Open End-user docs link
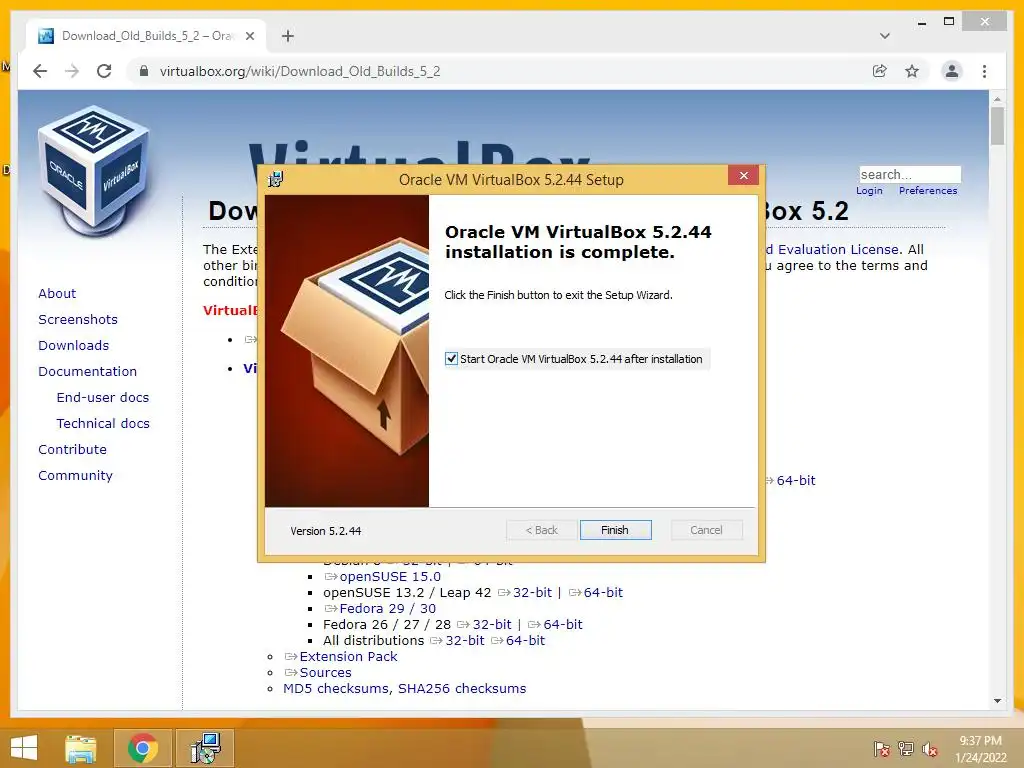The height and width of the screenshot is (768, 1024). [103, 397]
